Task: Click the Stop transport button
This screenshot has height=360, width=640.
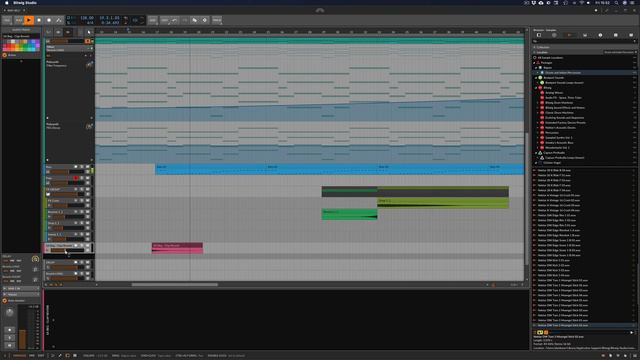Action: click(x=39, y=20)
